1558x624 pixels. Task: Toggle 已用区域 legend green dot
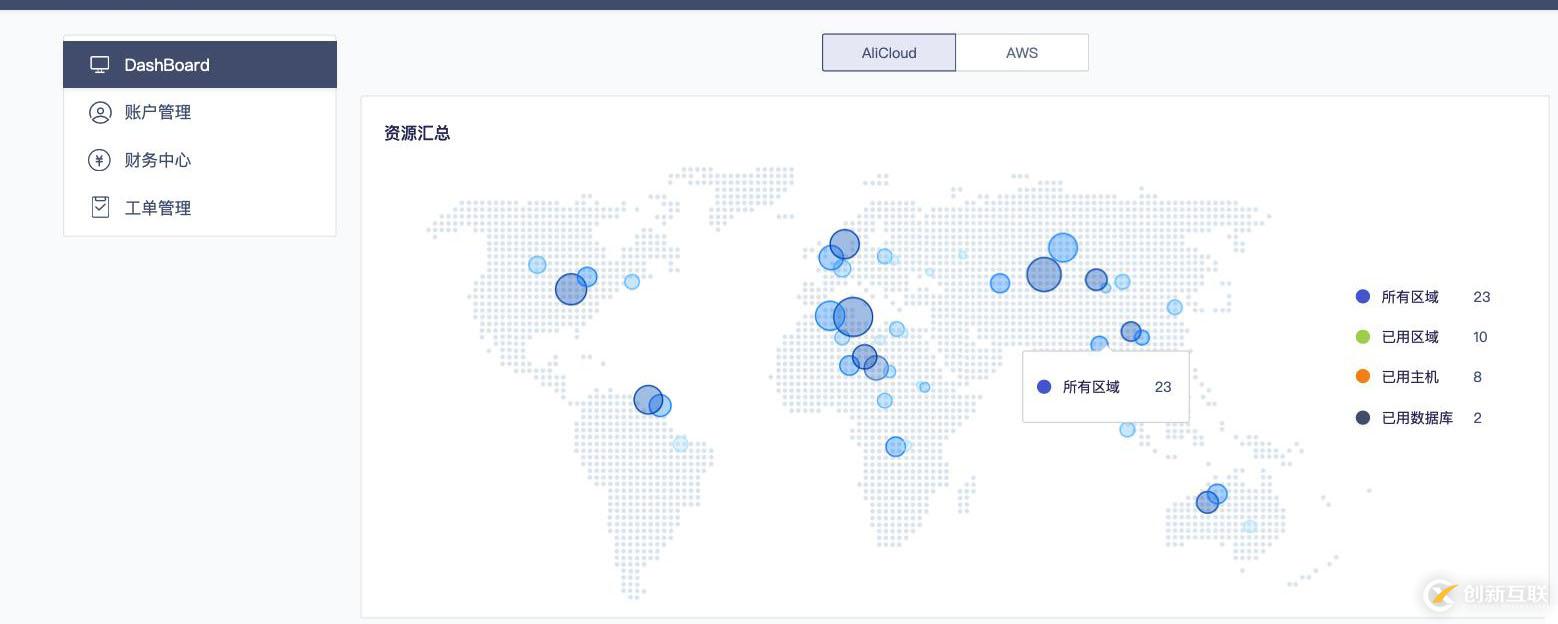coord(1362,337)
